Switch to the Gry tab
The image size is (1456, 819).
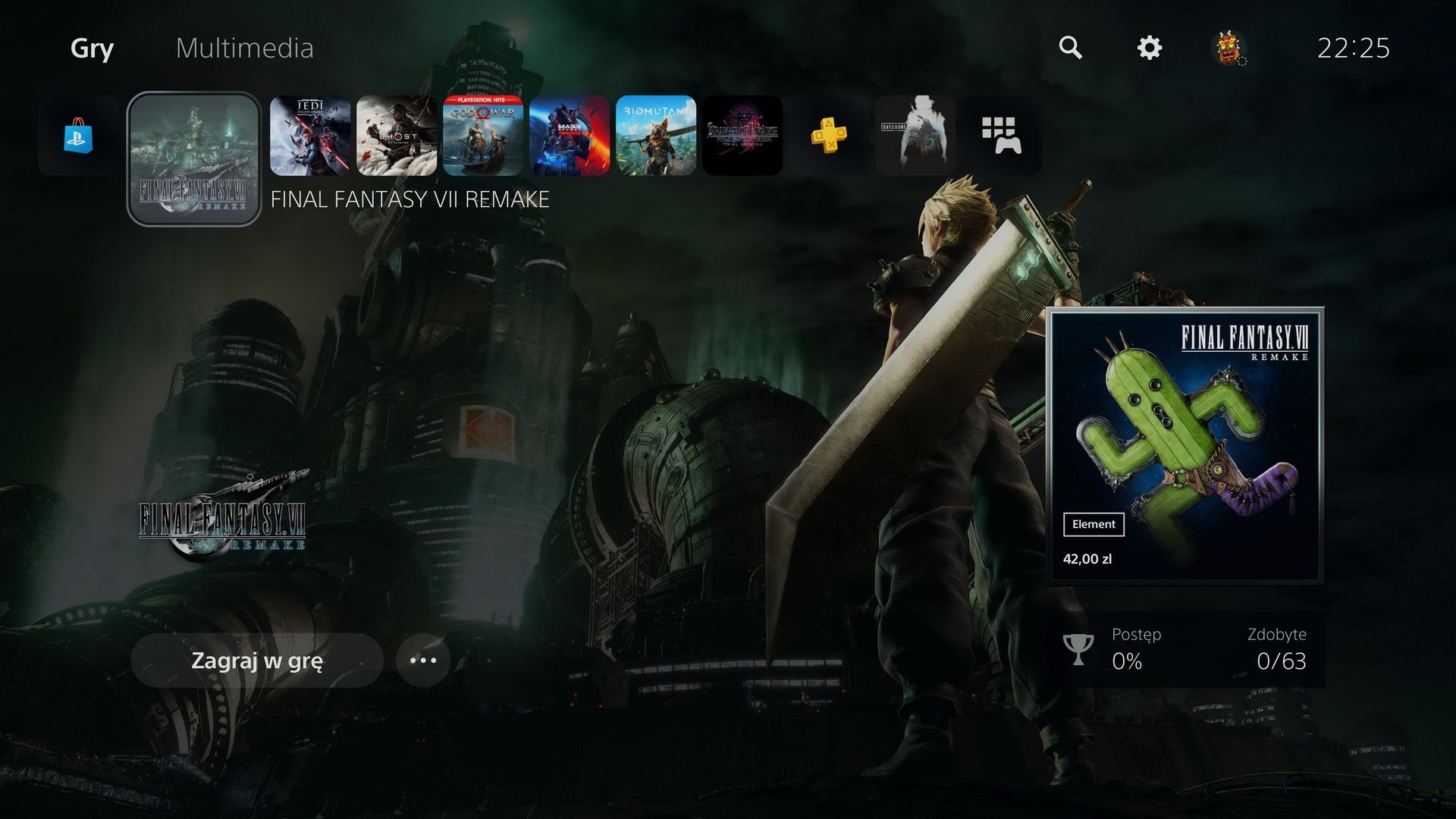92,49
